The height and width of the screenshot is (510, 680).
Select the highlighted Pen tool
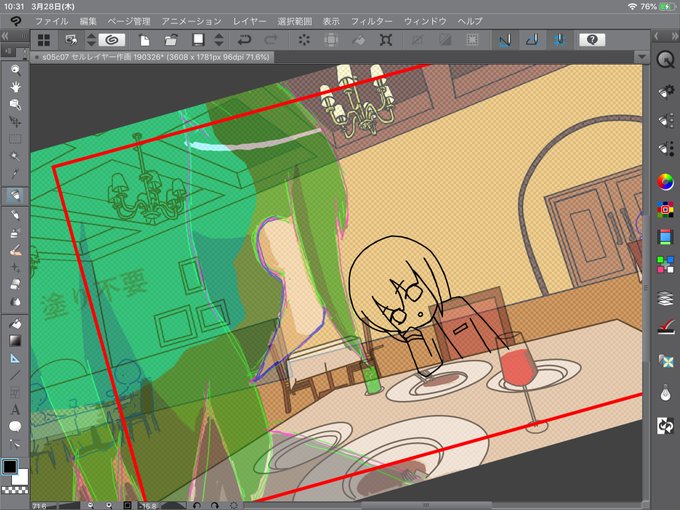pos(15,196)
